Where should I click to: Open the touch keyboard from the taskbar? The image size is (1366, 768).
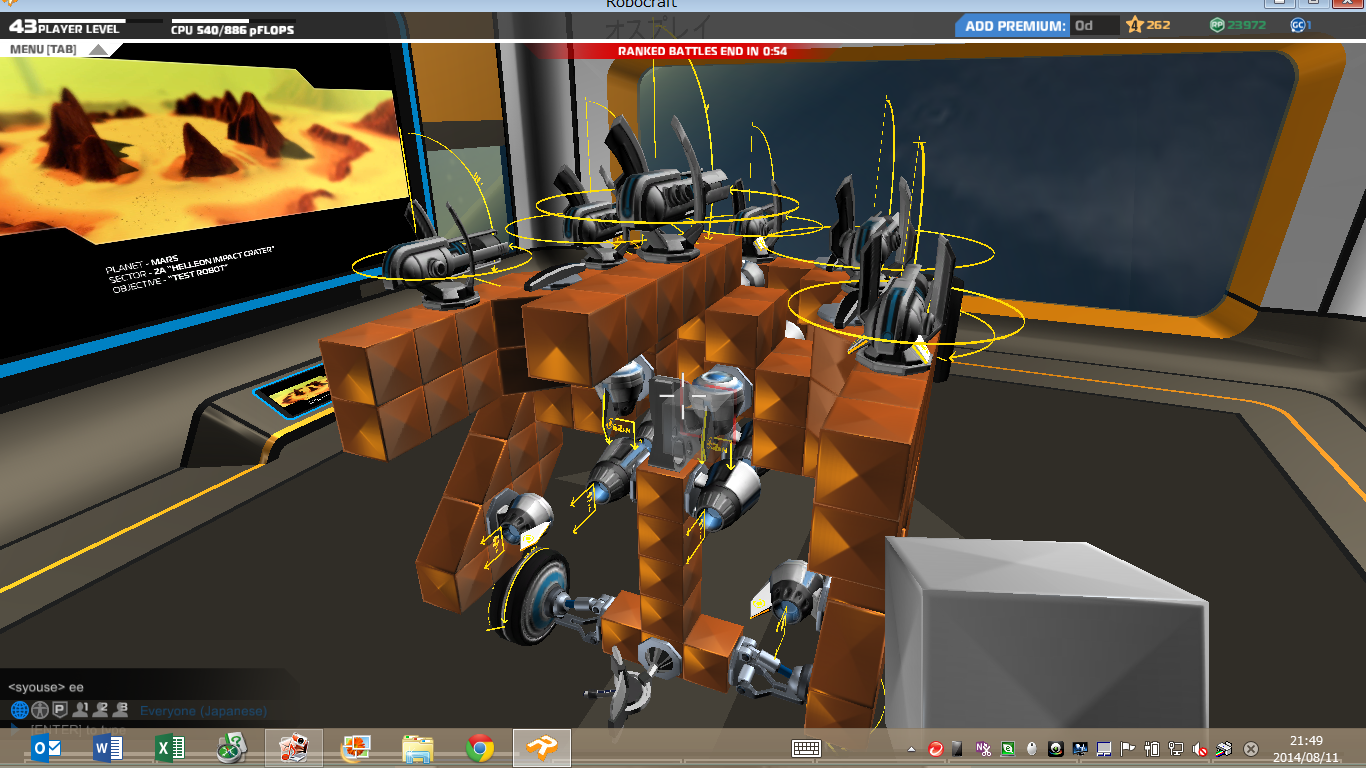point(807,748)
